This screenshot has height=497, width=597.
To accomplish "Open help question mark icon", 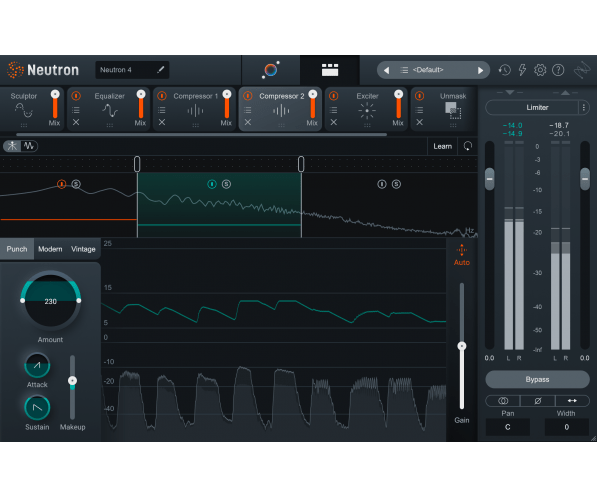I will (x=558, y=70).
